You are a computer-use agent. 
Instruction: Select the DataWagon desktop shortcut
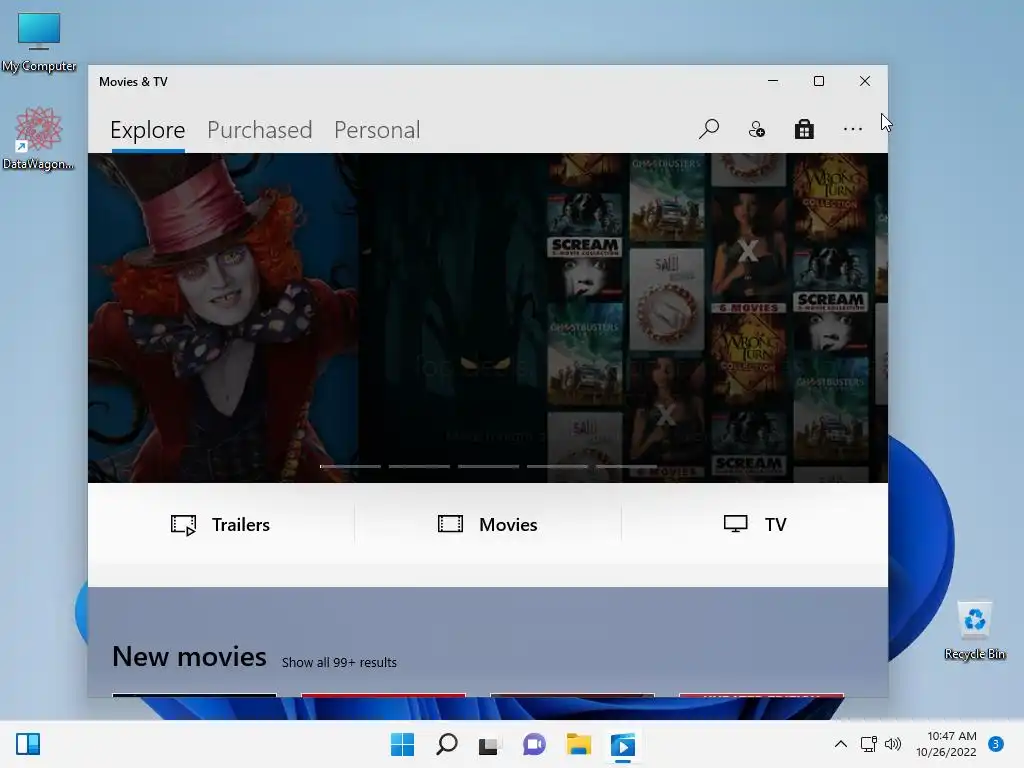38,139
